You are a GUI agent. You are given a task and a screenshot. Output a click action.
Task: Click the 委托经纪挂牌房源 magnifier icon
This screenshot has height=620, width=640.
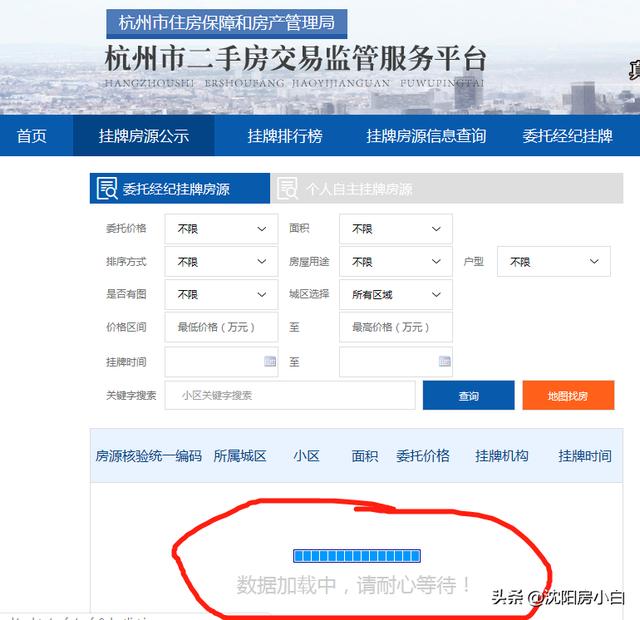(x=106, y=188)
